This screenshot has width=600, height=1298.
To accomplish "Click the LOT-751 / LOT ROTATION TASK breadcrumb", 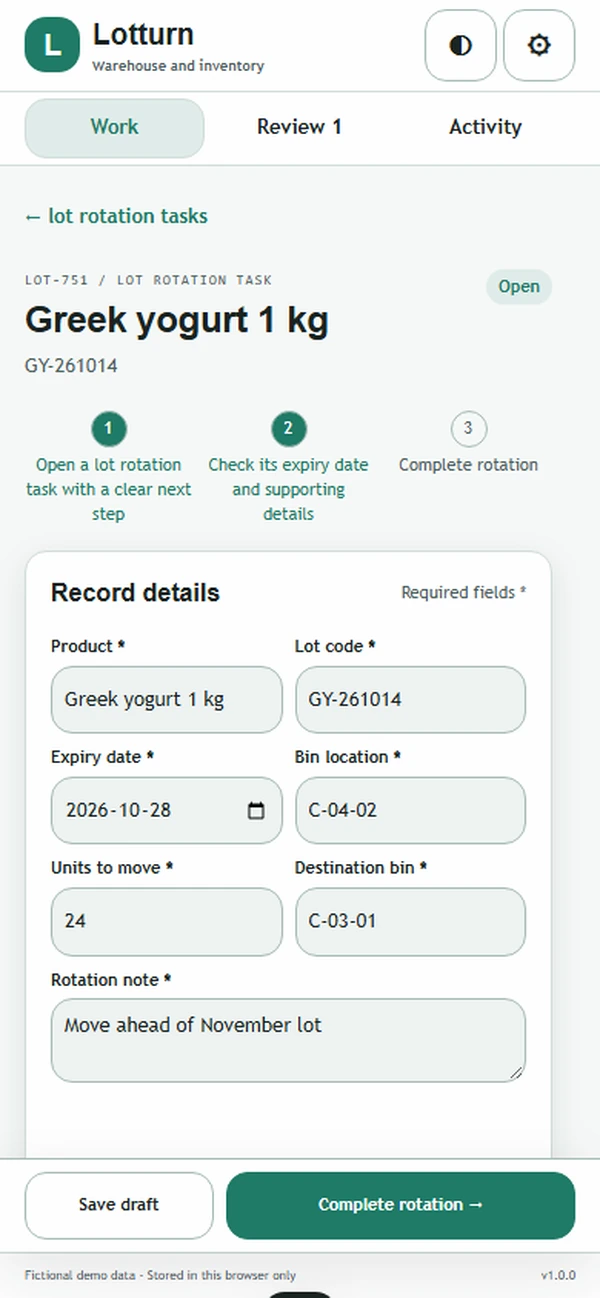I will point(148,280).
